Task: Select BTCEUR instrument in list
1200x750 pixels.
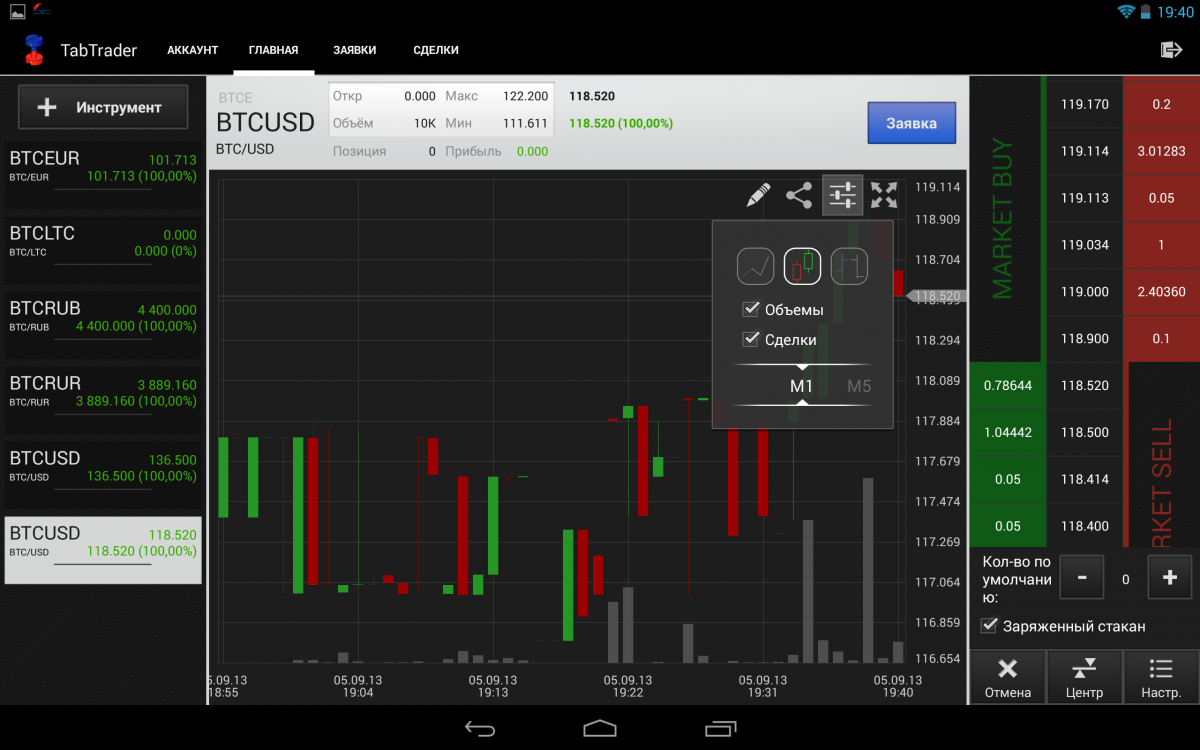Action: coord(103,174)
